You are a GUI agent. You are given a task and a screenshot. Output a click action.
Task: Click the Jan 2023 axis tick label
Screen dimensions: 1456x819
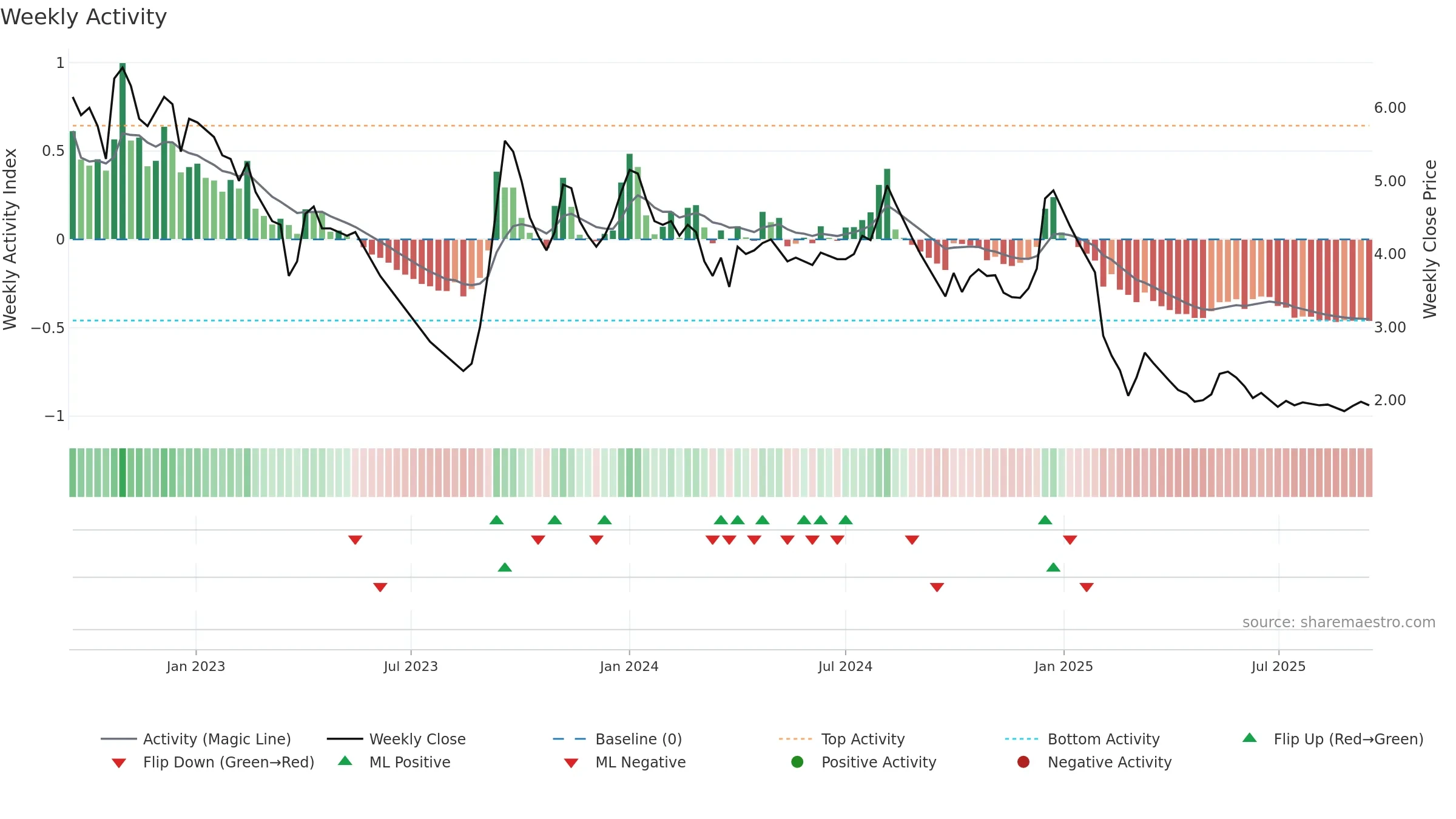(x=196, y=666)
